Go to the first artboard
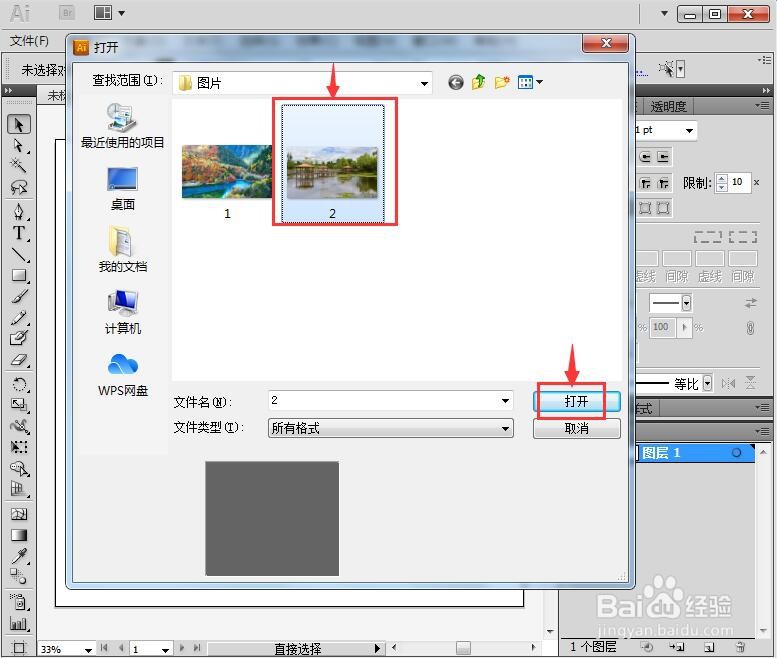This screenshot has width=777, height=658. (x=104, y=648)
